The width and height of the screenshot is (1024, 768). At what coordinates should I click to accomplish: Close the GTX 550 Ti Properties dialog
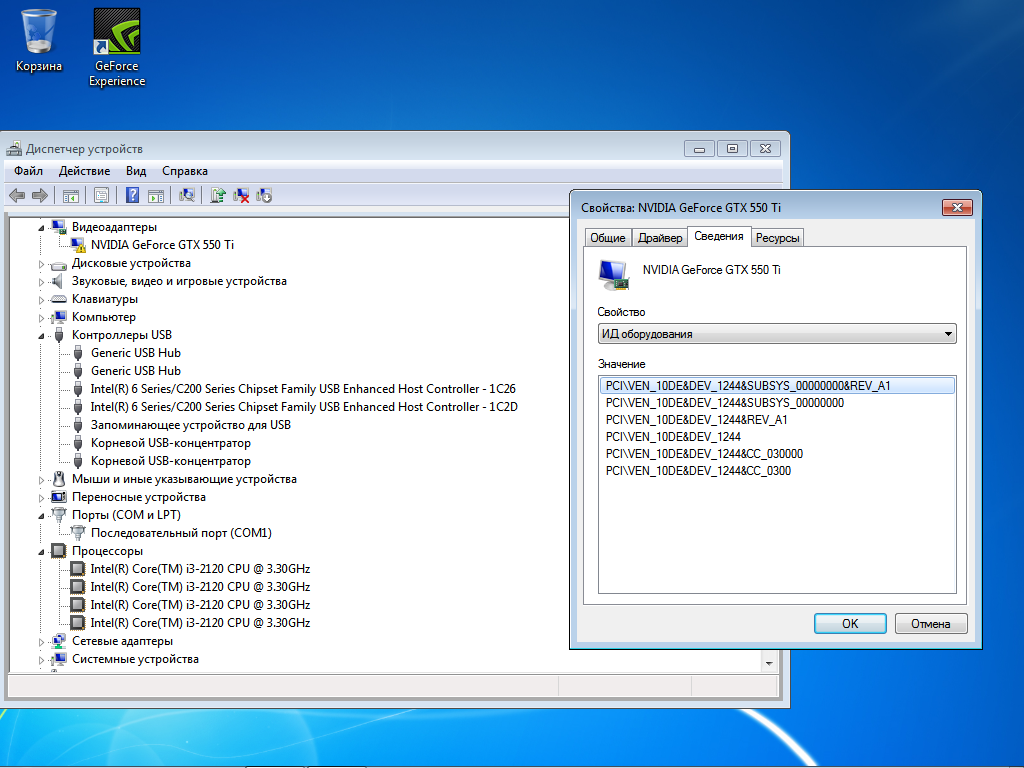click(957, 208)
